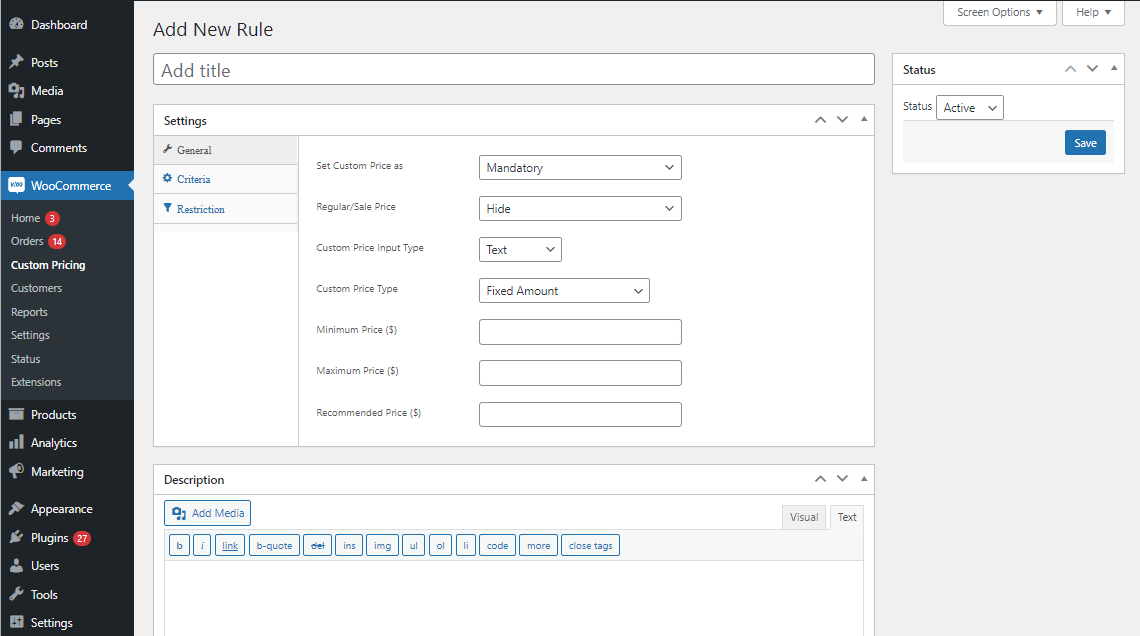Expand the Help dropdown
Image resolution: width=1140 pixels, height=636 pixels.
click(x=1093, y=12)
